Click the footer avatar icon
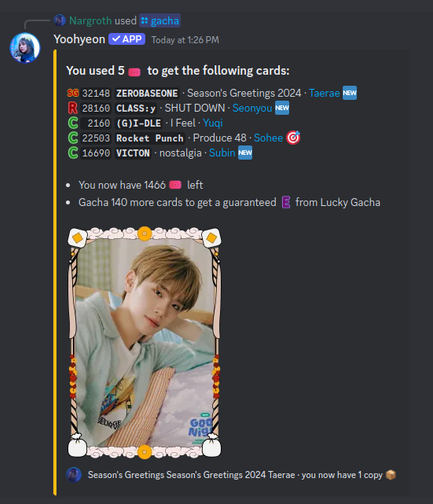The width and height of the screenshot is (433, 504). point(74,475)
